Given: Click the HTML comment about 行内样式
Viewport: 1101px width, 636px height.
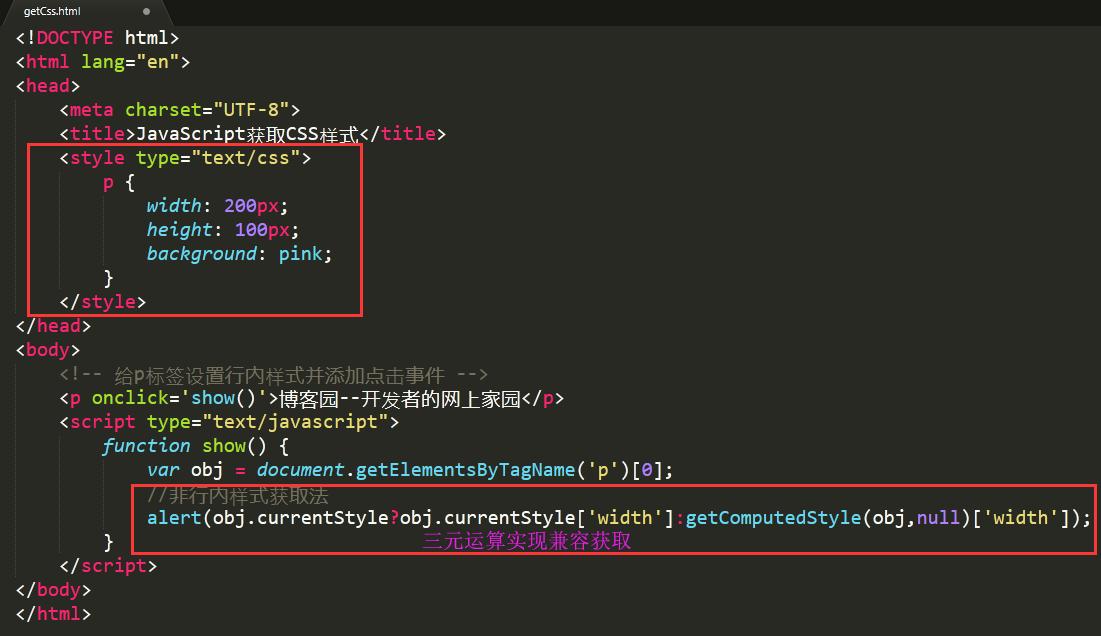Looking at the screenshot, I should click(x=273, y=375).
